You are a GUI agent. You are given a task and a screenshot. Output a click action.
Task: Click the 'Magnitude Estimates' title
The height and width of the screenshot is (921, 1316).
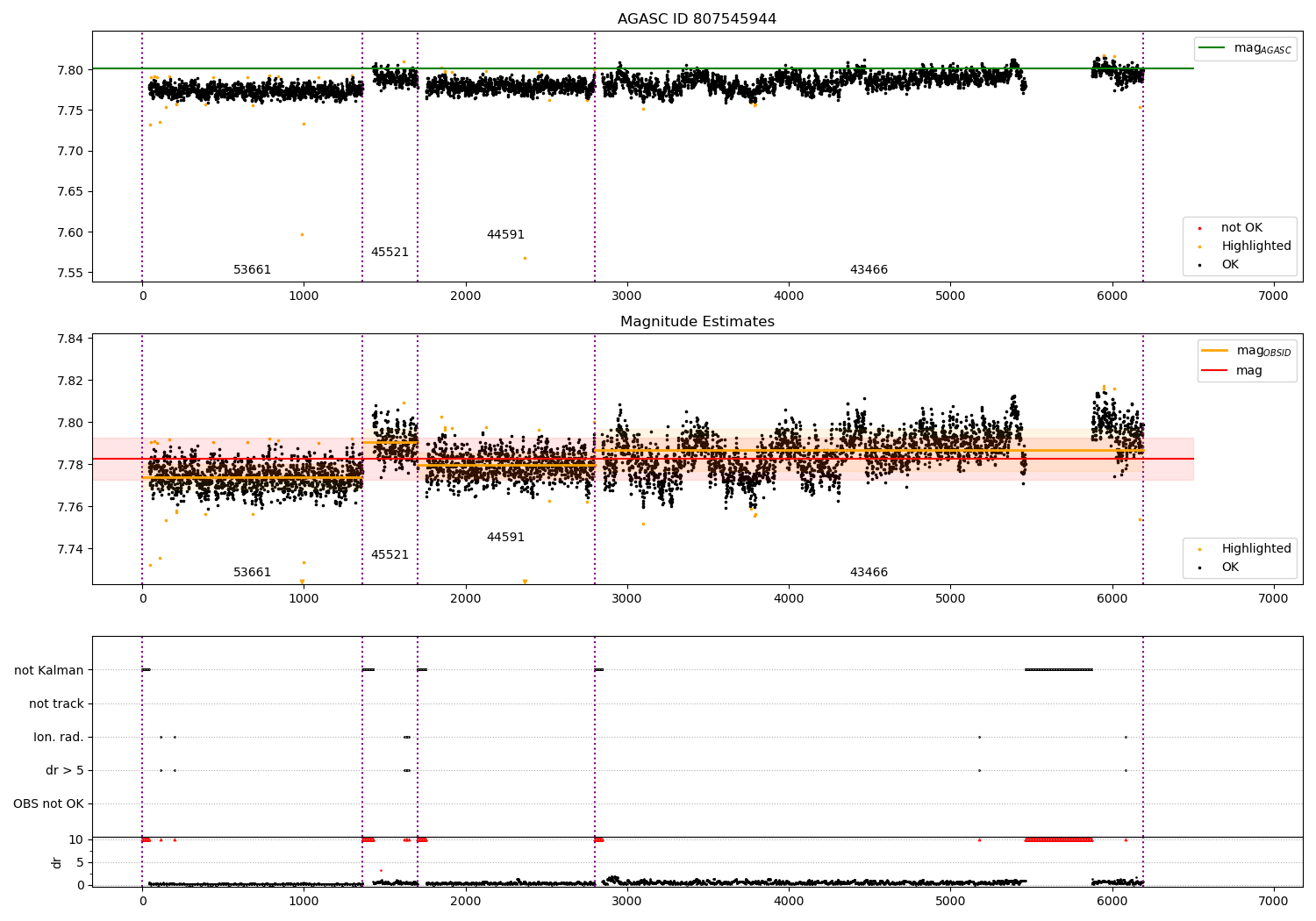click(x=697, y=322)
